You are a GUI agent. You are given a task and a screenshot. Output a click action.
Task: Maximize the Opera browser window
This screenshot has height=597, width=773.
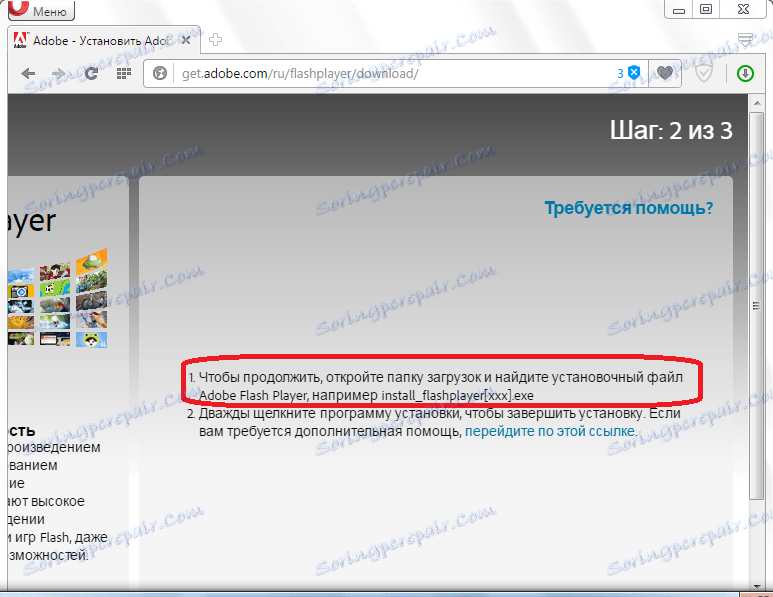coord(706,9)
